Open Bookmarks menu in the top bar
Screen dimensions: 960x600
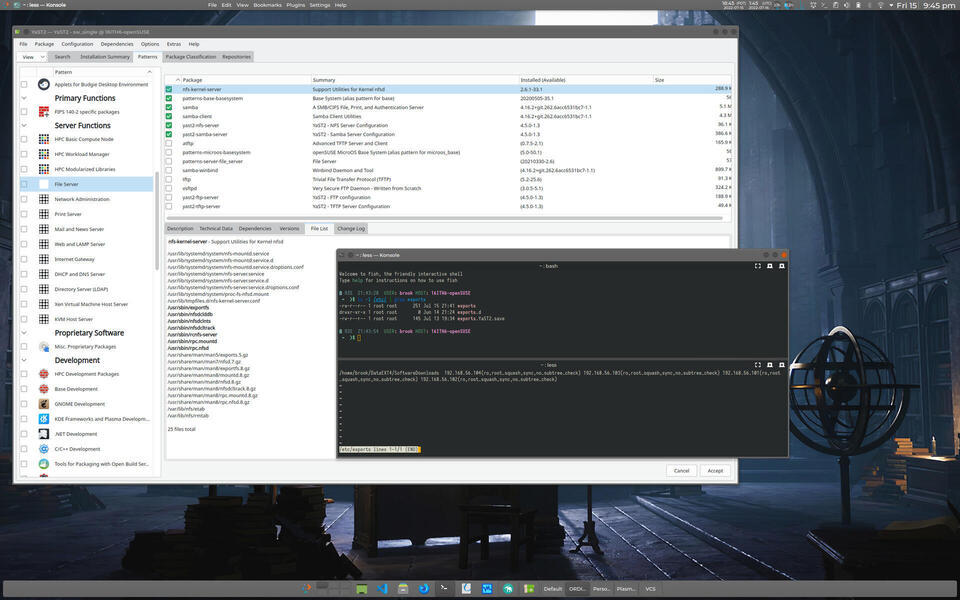[268, 5]
